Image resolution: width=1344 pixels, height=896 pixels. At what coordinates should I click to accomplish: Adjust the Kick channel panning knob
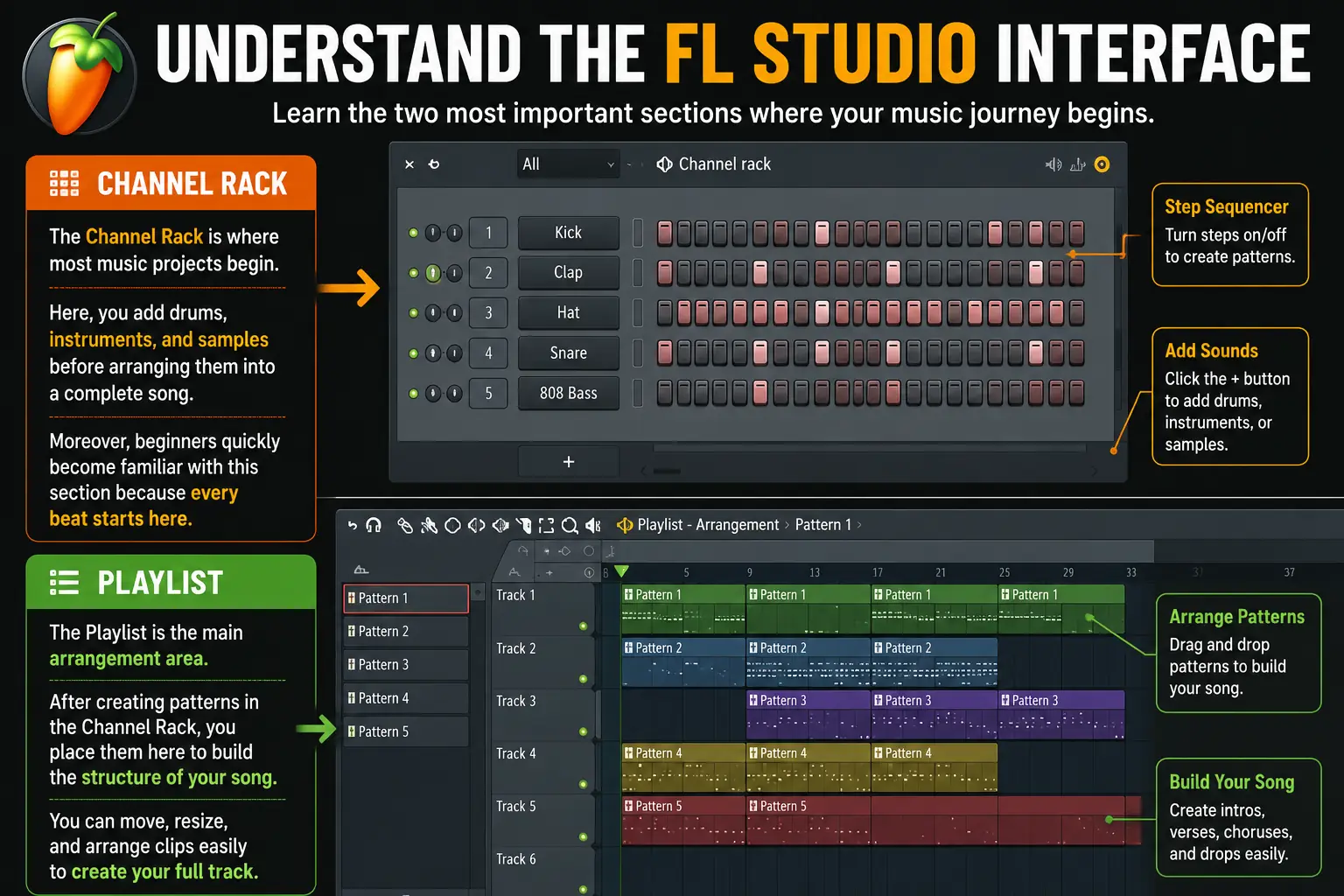[x=433, y=233]
